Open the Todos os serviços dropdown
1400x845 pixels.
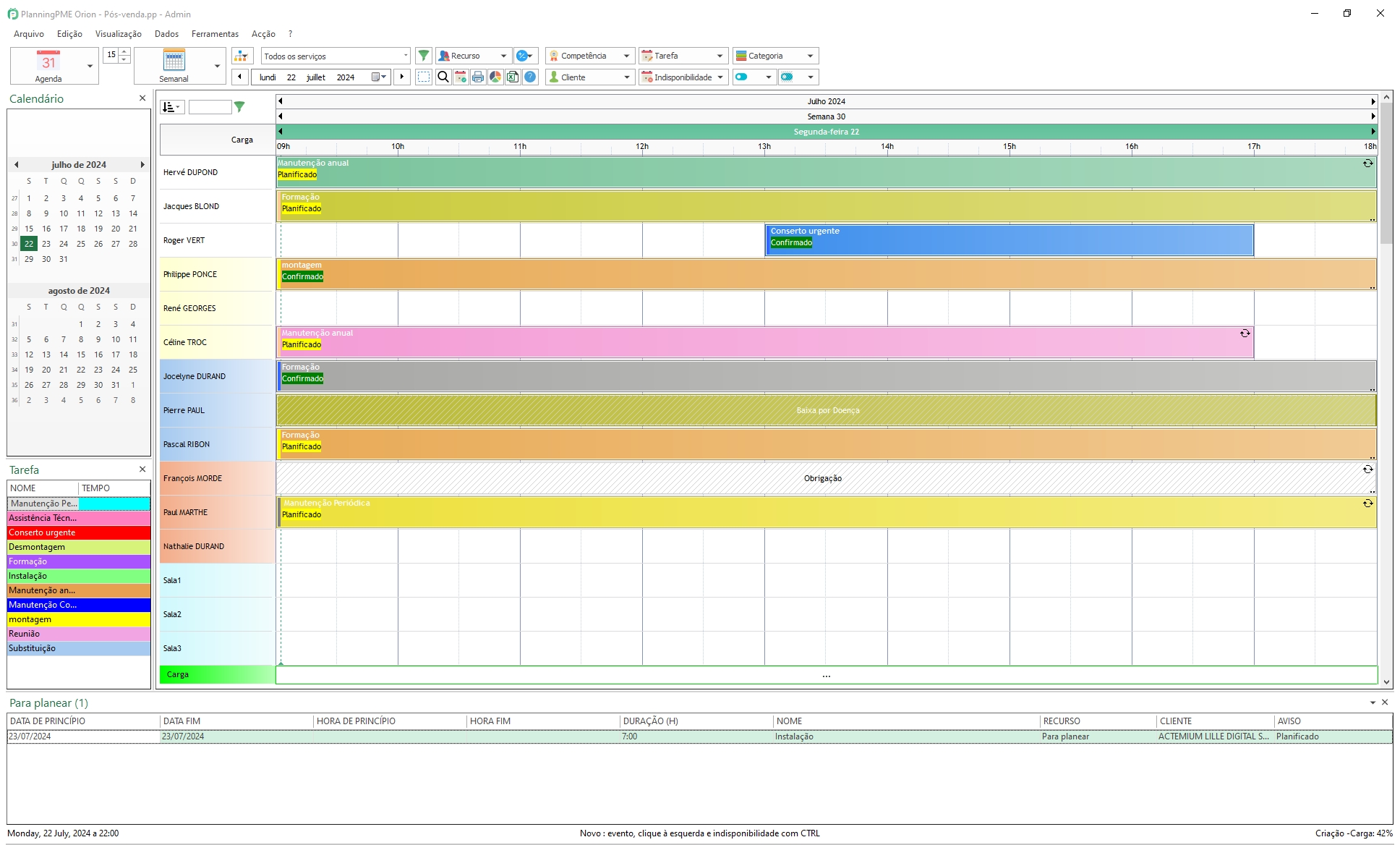point(336,56)
